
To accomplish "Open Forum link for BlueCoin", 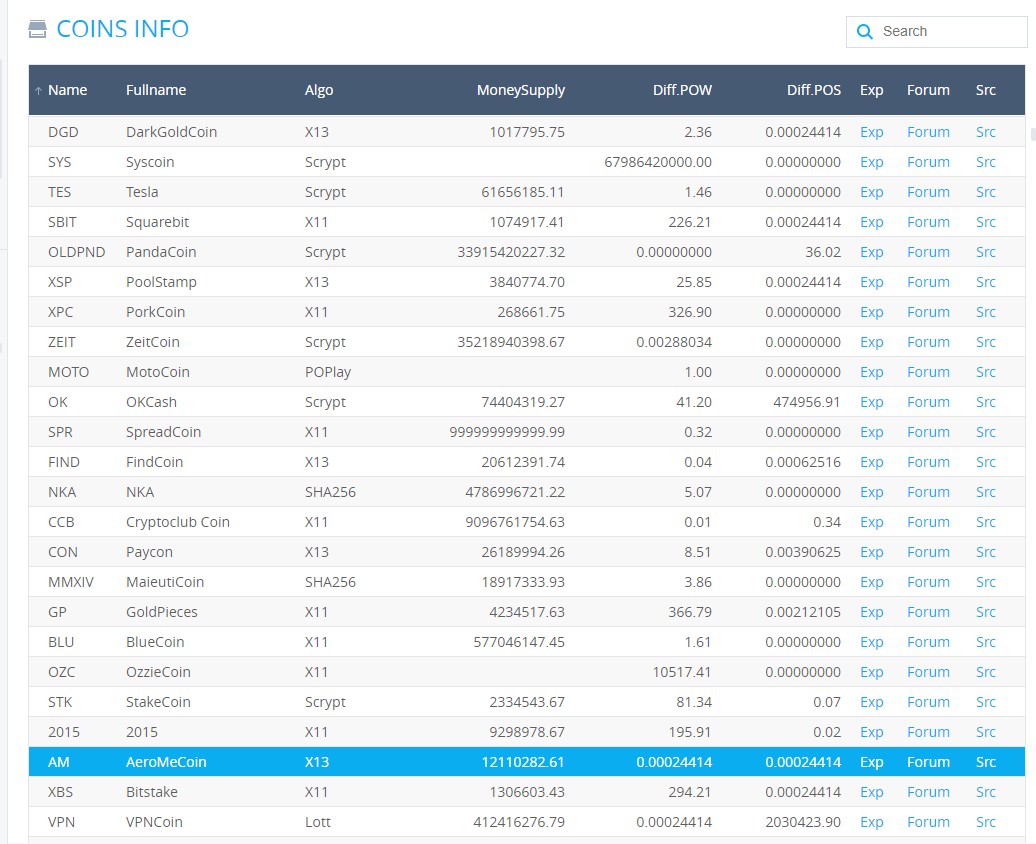I will [928, 642].
